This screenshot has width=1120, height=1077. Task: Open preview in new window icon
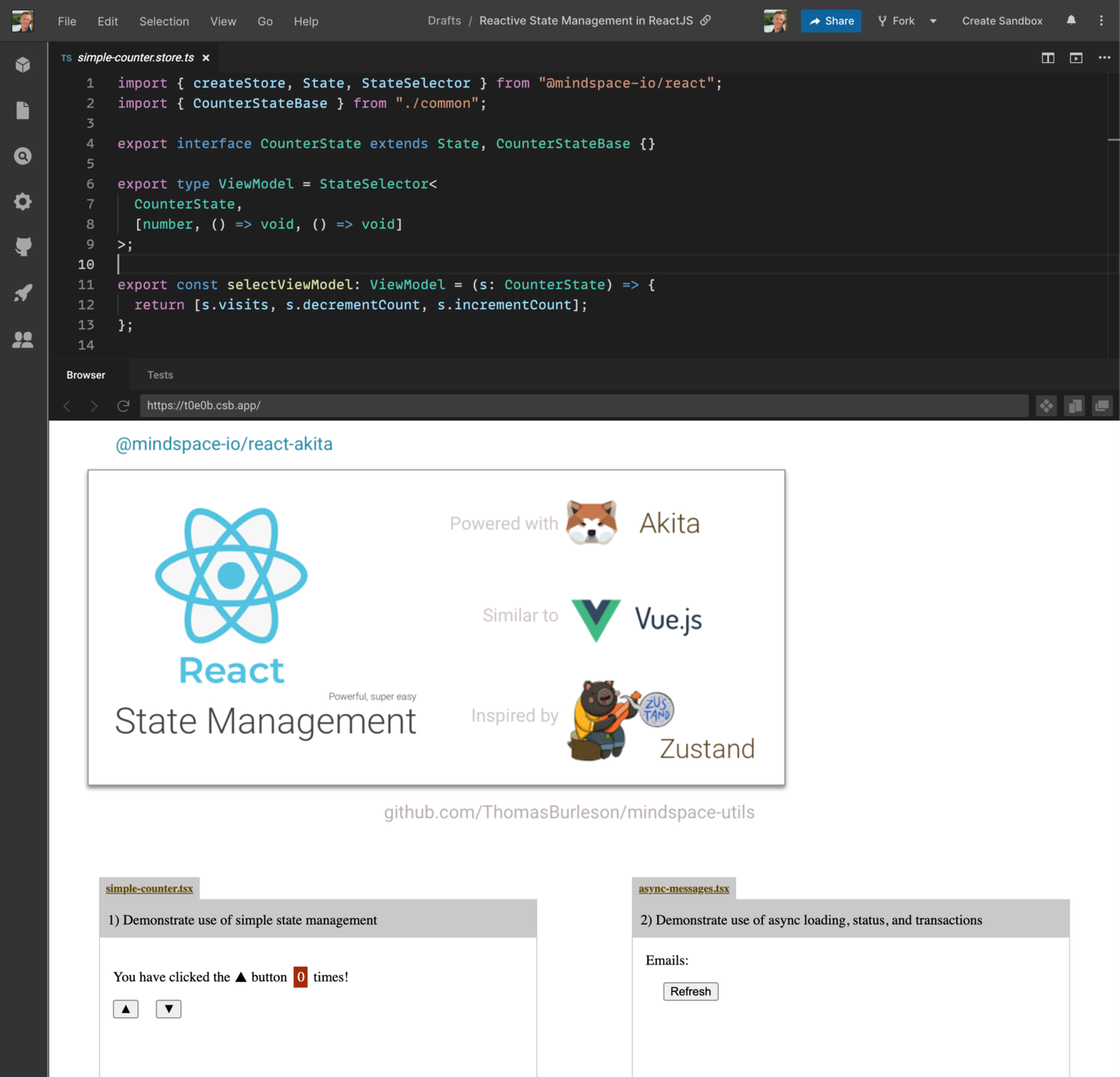click(1102, 406)
